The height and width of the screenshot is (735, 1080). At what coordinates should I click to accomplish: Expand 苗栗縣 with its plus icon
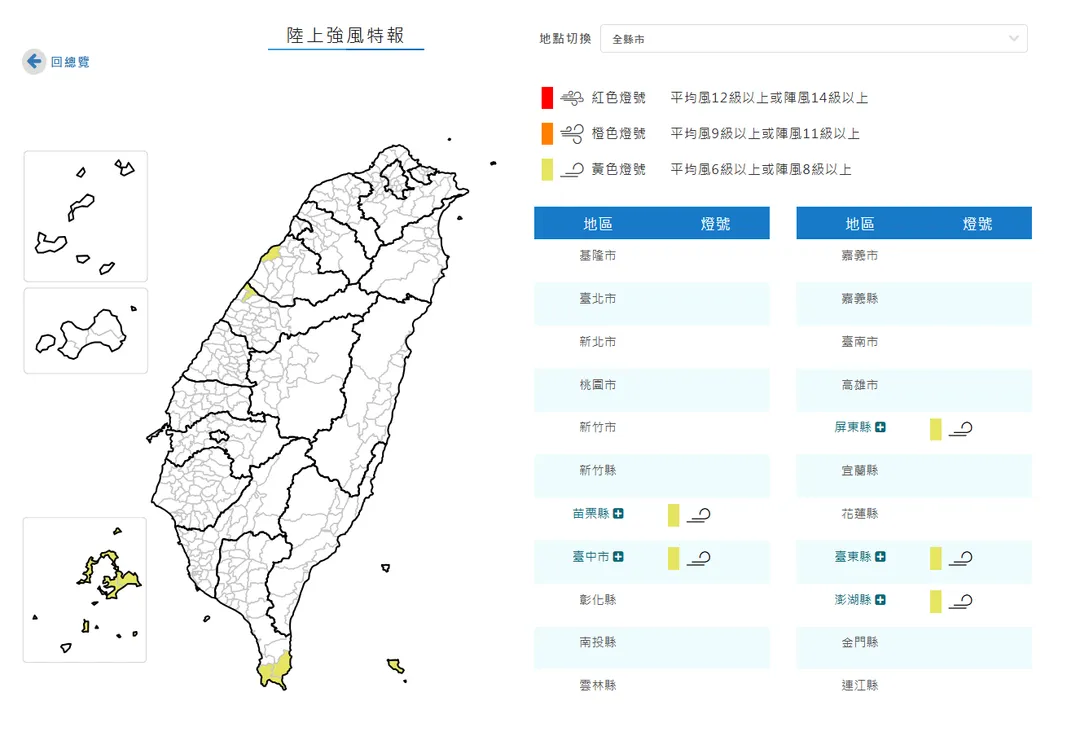coord(618,513)
